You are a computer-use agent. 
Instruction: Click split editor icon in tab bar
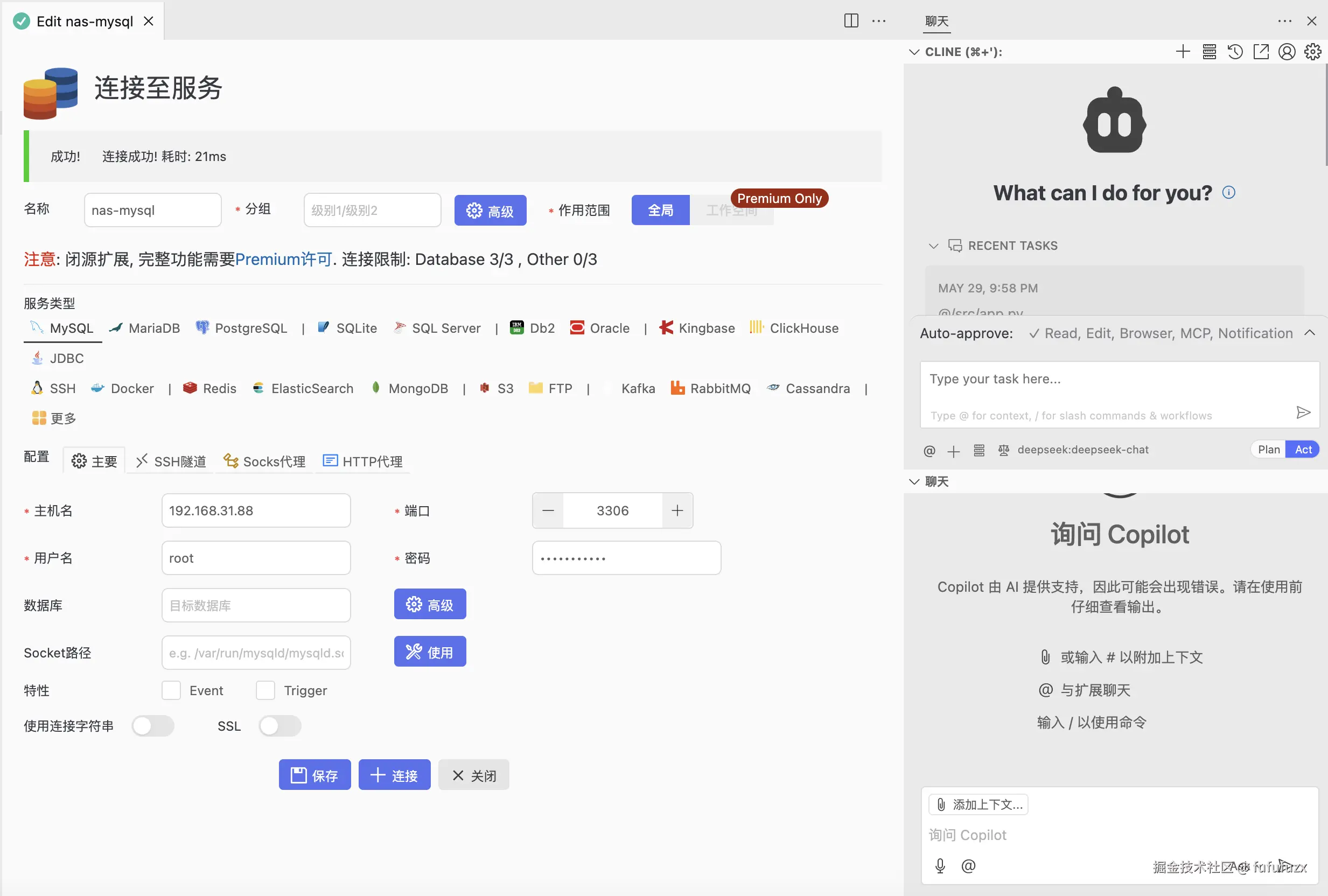pyautogui.click(x=851, y=21)
